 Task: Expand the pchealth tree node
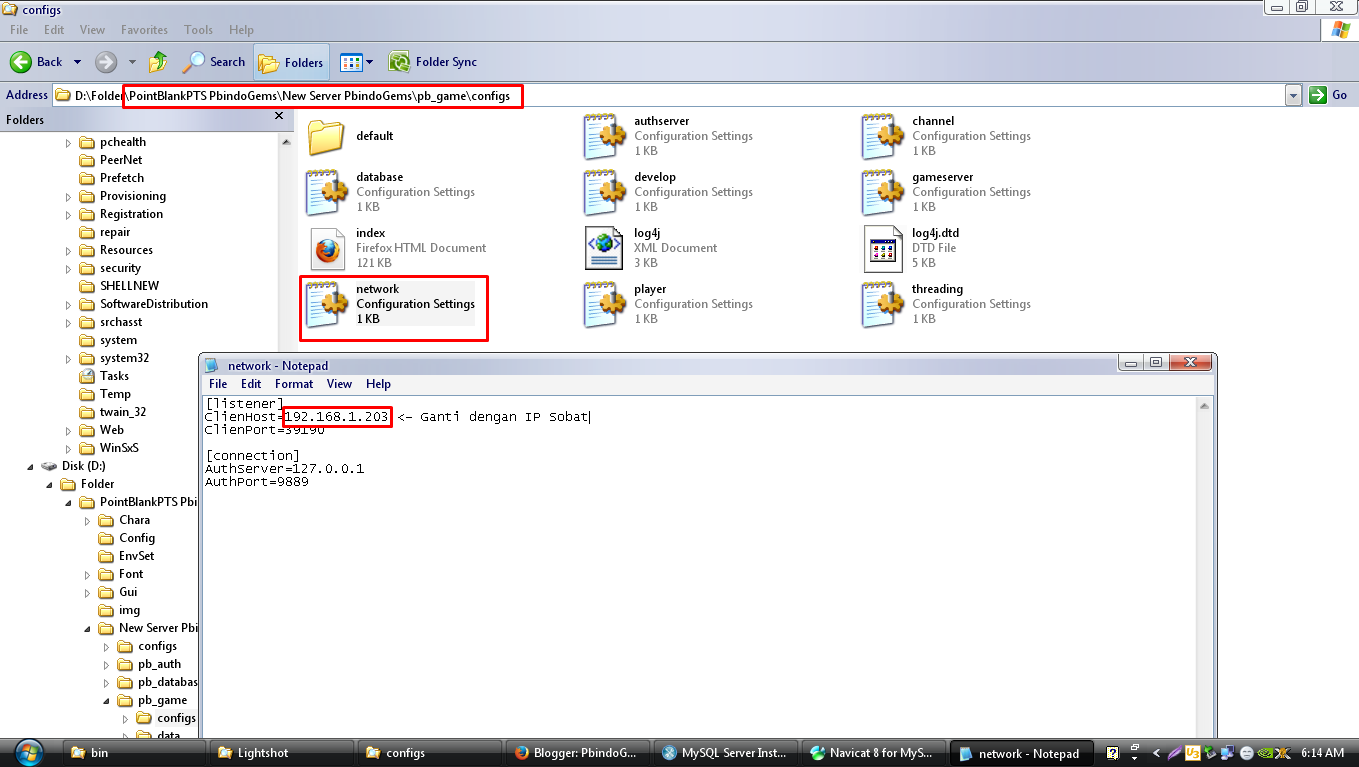[69, 142]
